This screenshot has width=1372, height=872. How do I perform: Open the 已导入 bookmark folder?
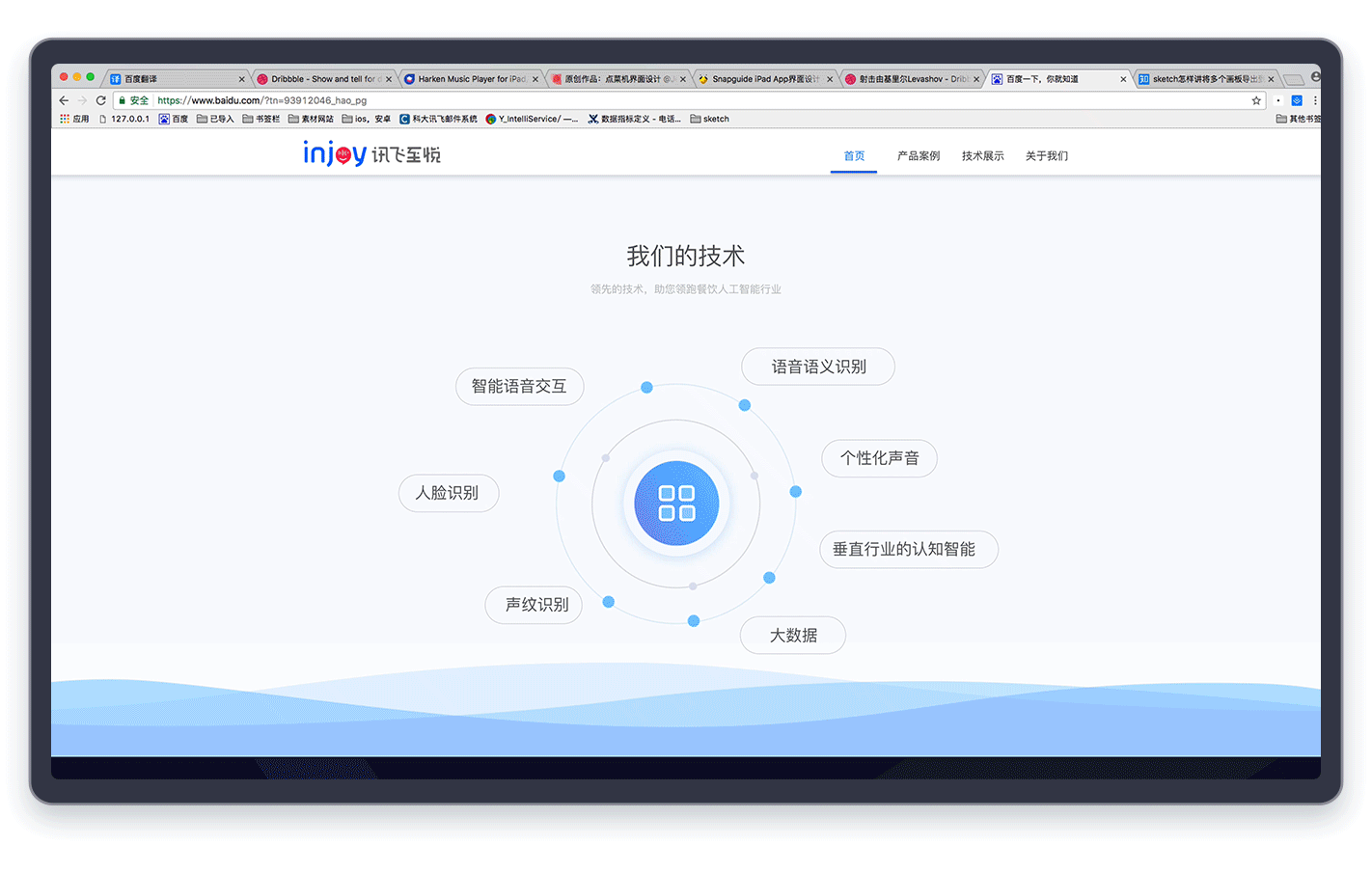(x=215, y=119)
